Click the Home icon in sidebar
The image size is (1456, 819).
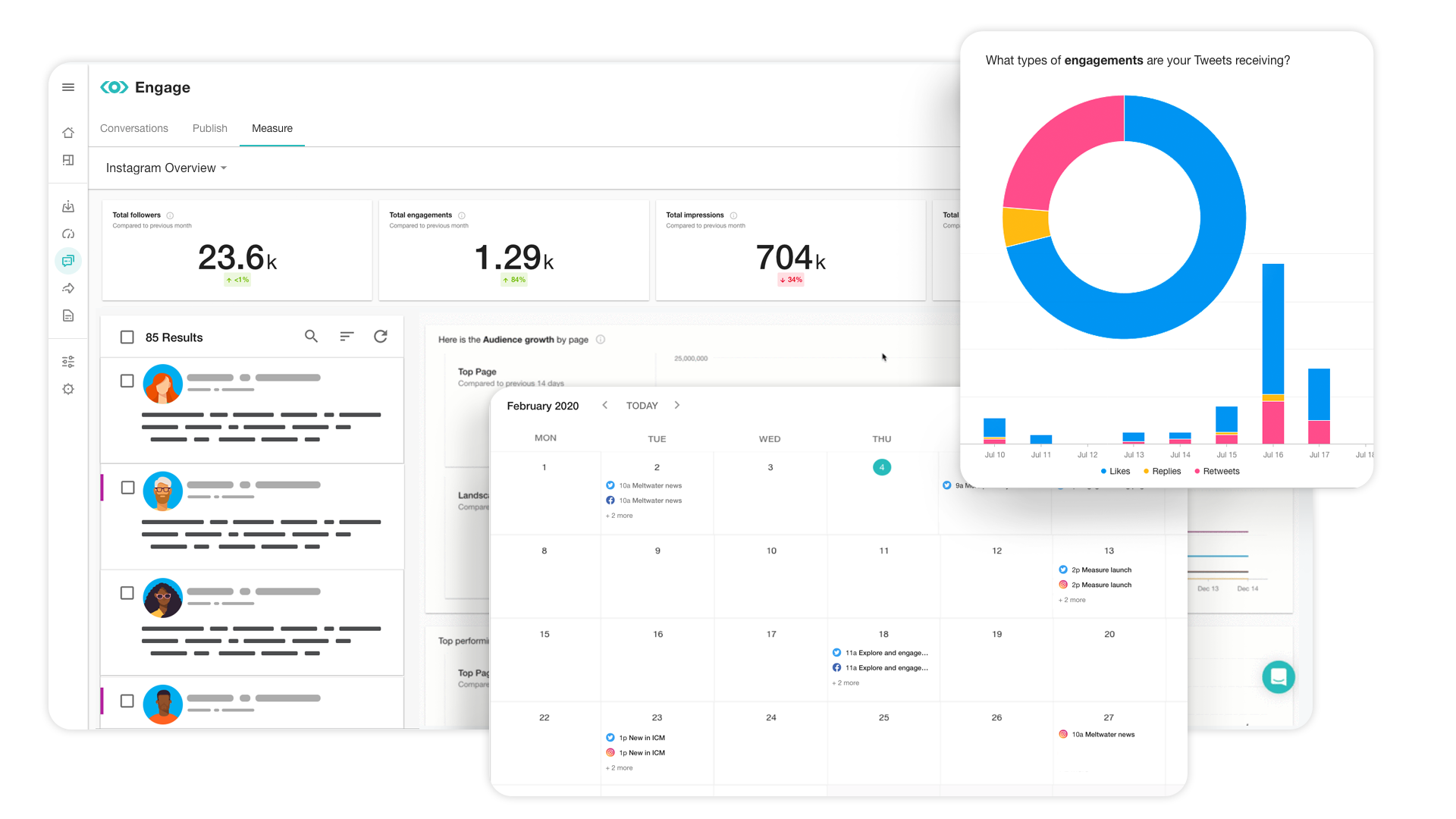click(x=68, y=133)
